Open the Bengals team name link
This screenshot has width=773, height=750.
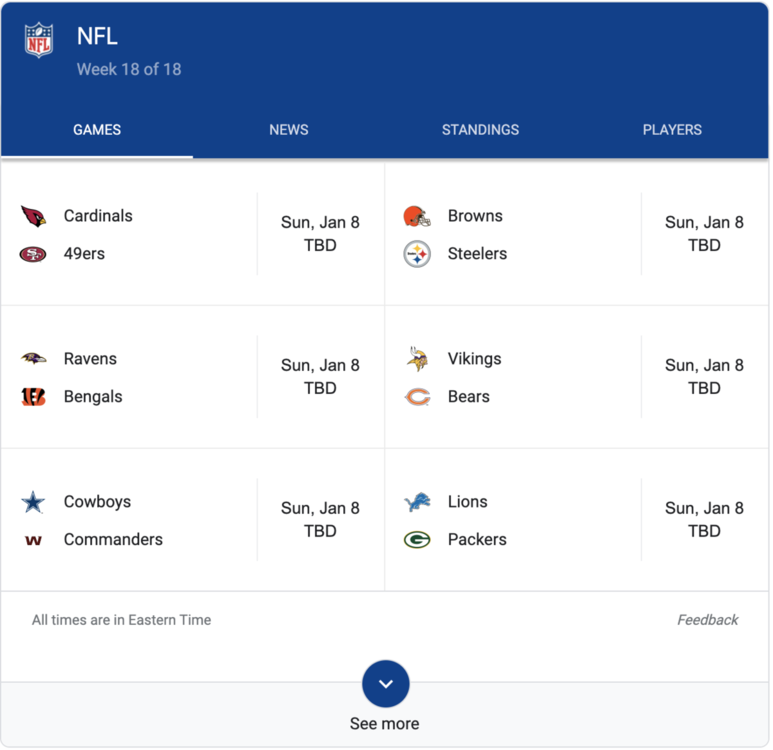pos(93,397)
